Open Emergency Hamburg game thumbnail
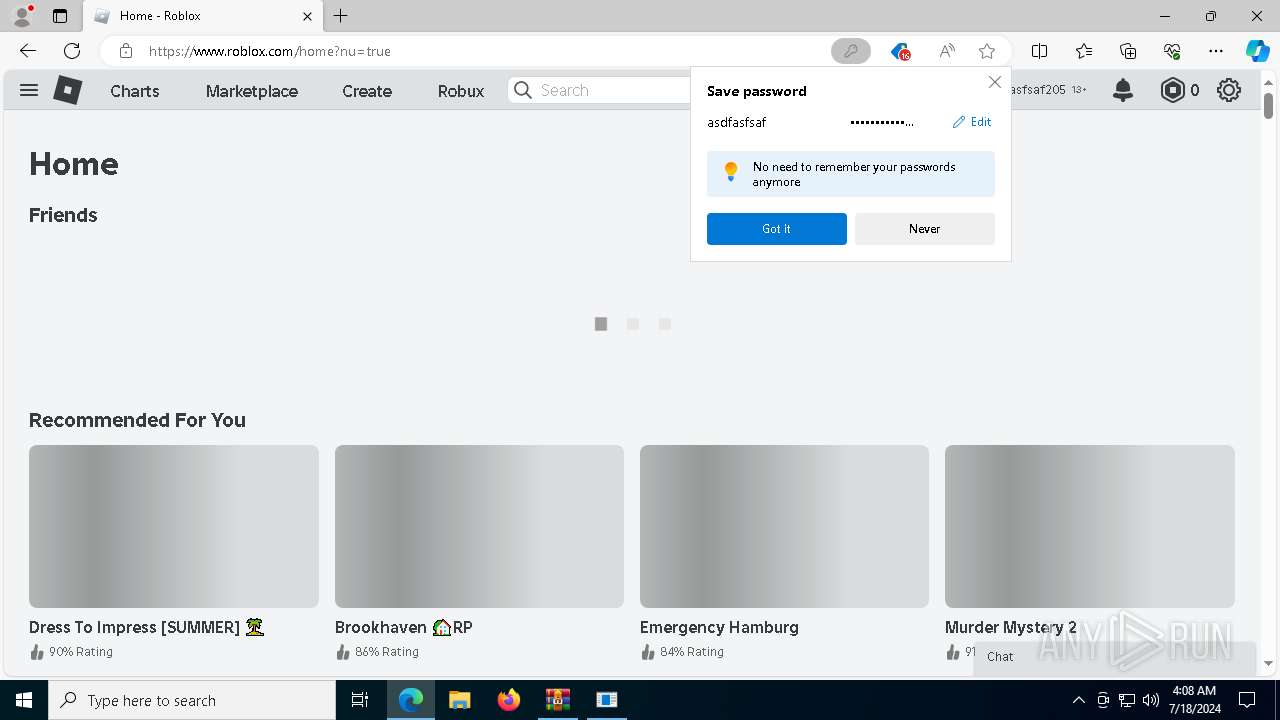Viewport: 1280px width, 720px height. click(784, 526)
